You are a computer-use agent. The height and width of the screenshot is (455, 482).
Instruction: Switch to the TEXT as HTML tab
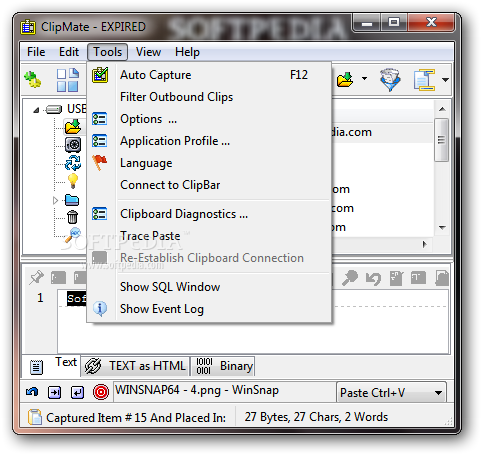click(x=135, y=366)
